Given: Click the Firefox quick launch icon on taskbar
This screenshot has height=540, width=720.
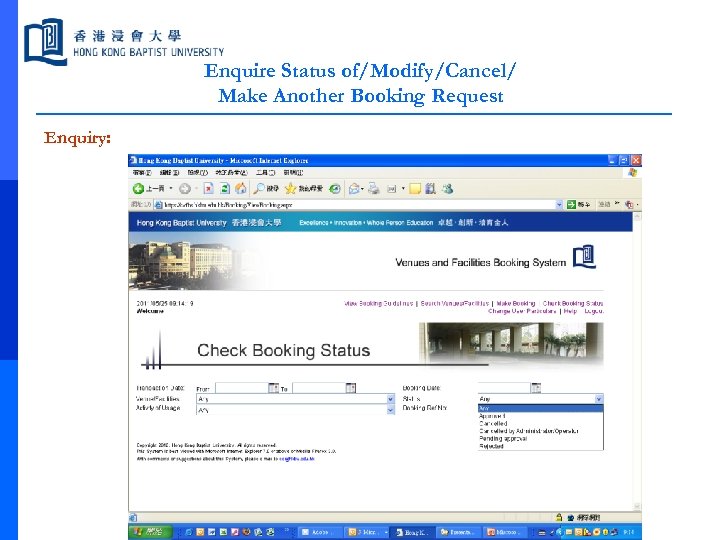Looking at the screenshot, I should (x=247, y=532).
